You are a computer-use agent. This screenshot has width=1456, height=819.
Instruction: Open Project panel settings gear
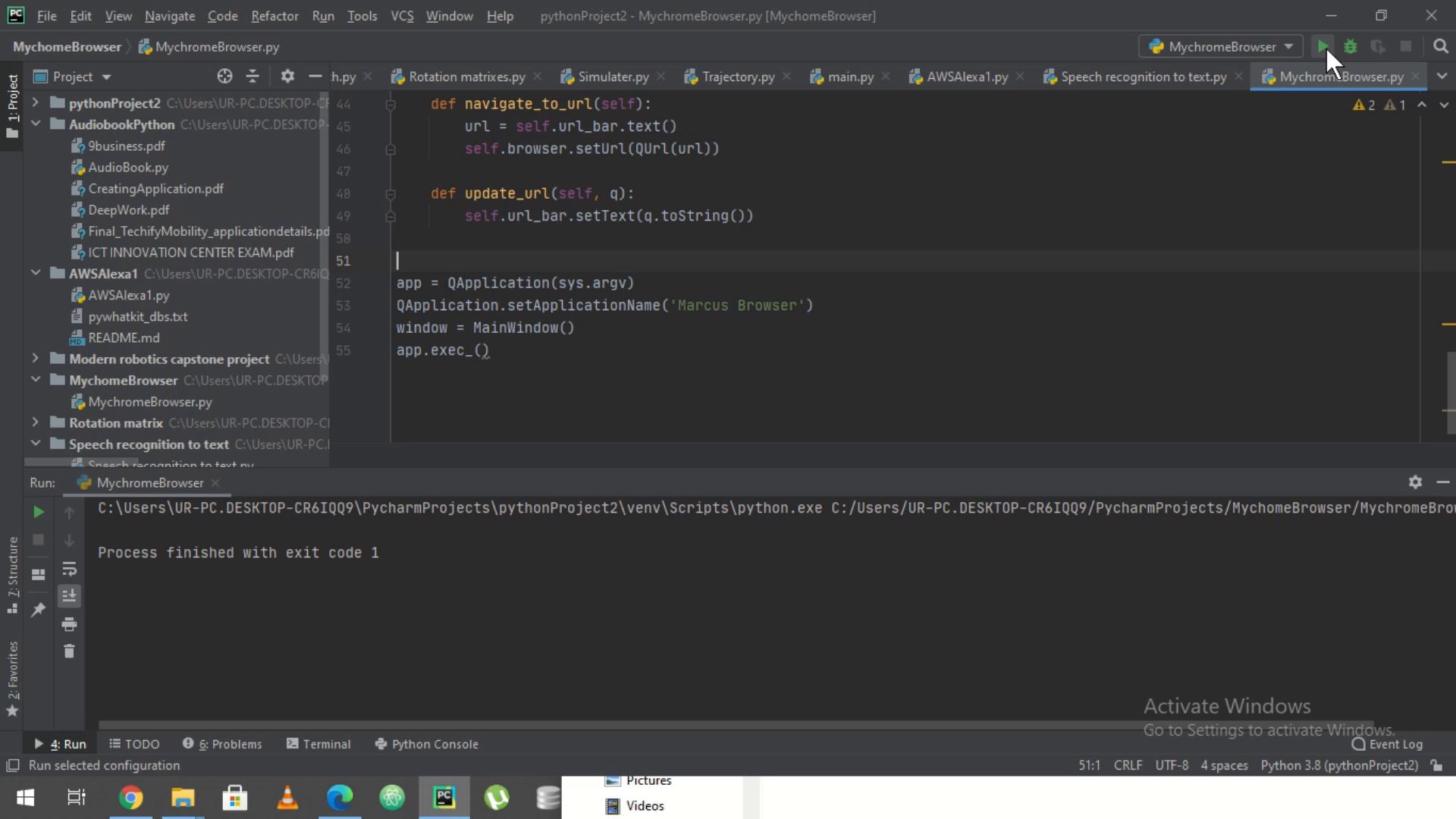pyautogui.click(x=287, y=77)
